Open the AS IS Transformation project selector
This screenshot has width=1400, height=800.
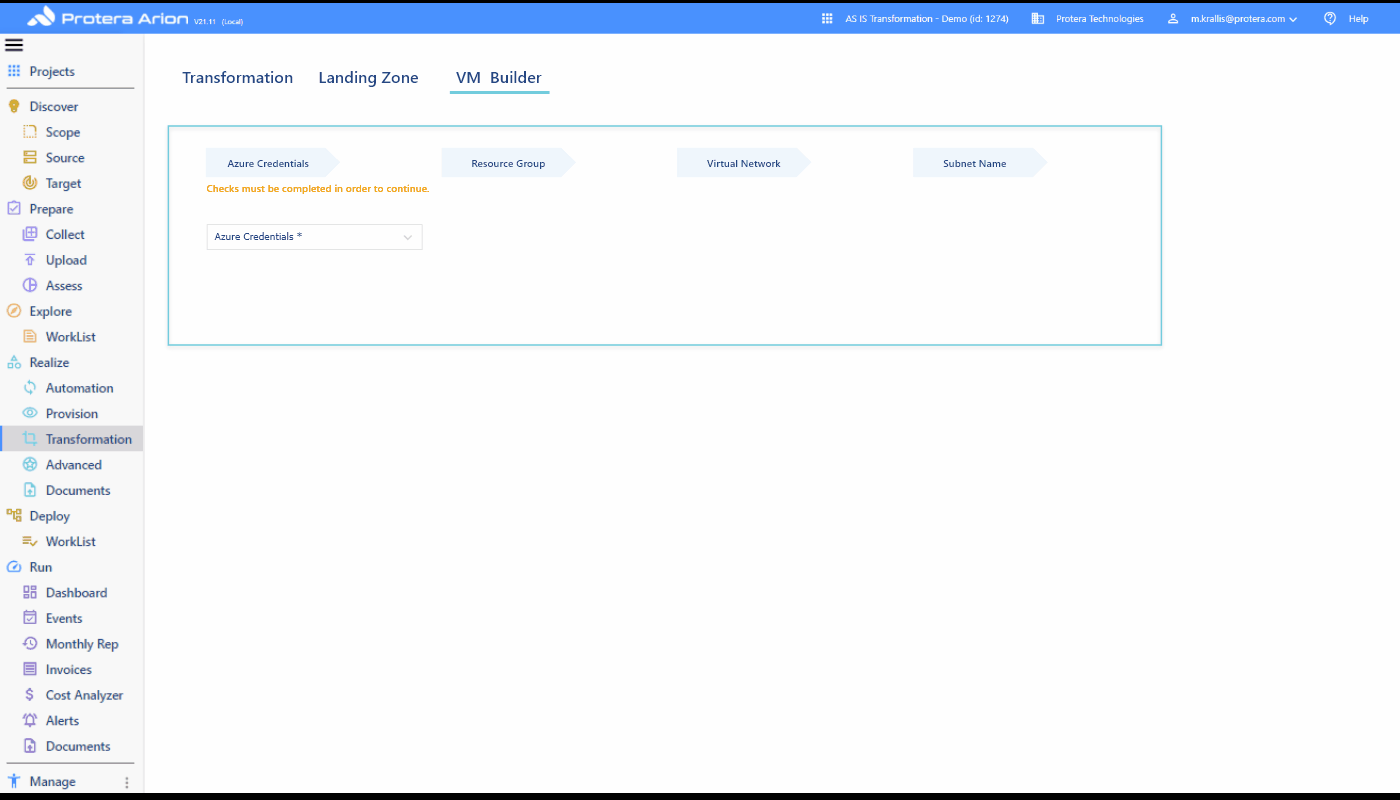tap(915, 18)
